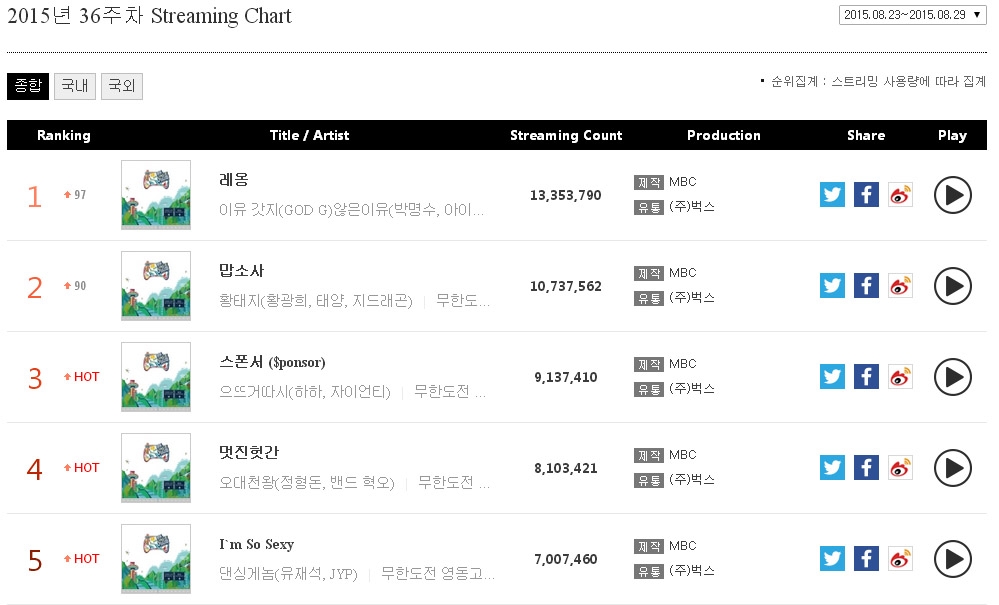Select the 종합 chart tab
Image resolution: width=999 pixels, height=605 pixels.
click(x=27, y=86)
